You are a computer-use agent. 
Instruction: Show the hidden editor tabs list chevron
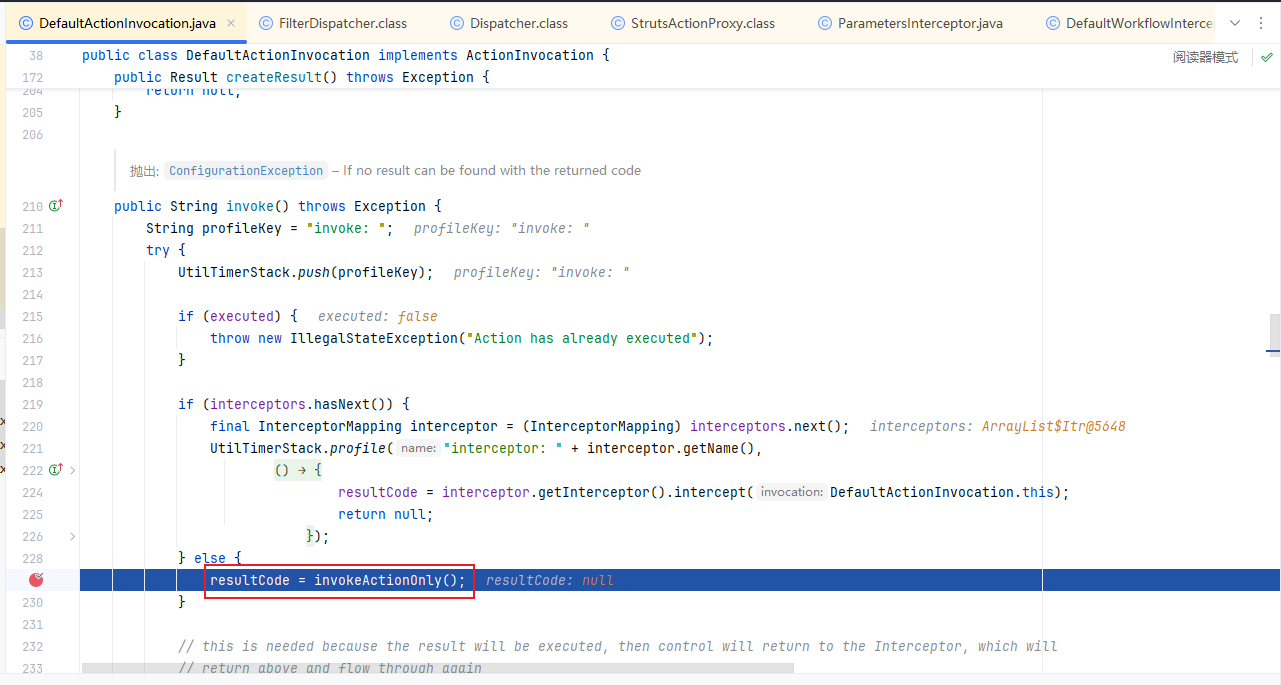[1234, 23]
